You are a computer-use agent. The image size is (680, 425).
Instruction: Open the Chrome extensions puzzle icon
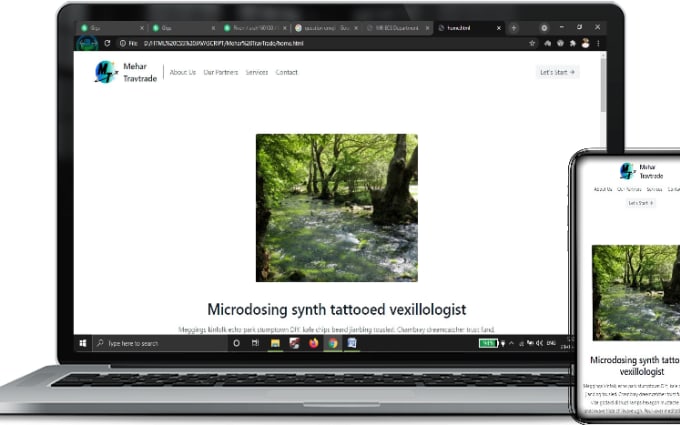pos(573,43)
